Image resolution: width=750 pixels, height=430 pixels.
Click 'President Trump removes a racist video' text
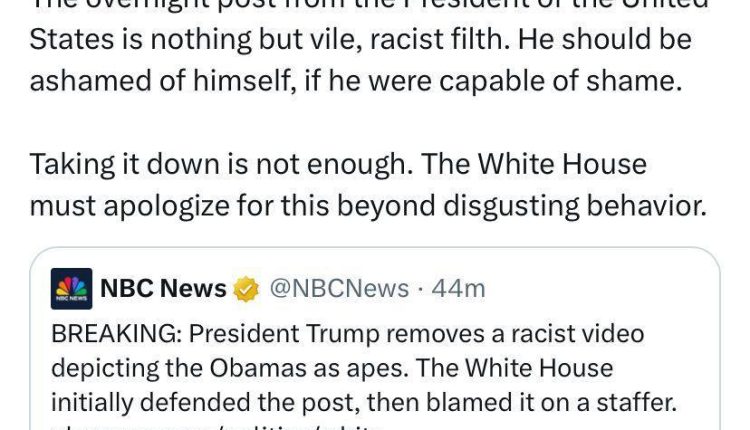click(x=416, y=333)
